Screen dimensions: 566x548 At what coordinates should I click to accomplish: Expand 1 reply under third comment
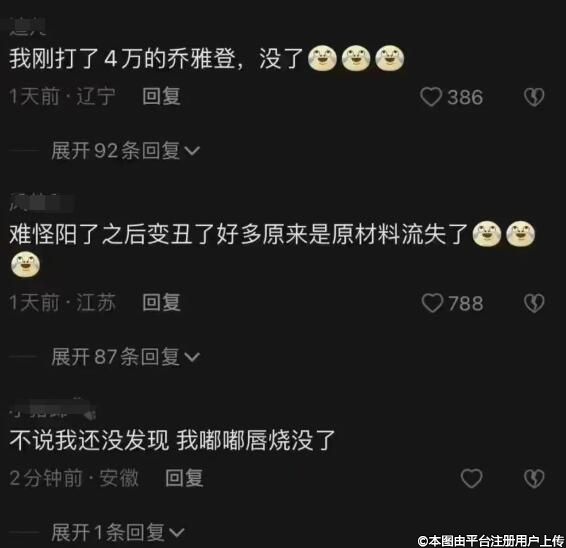(x=118, y=532)
